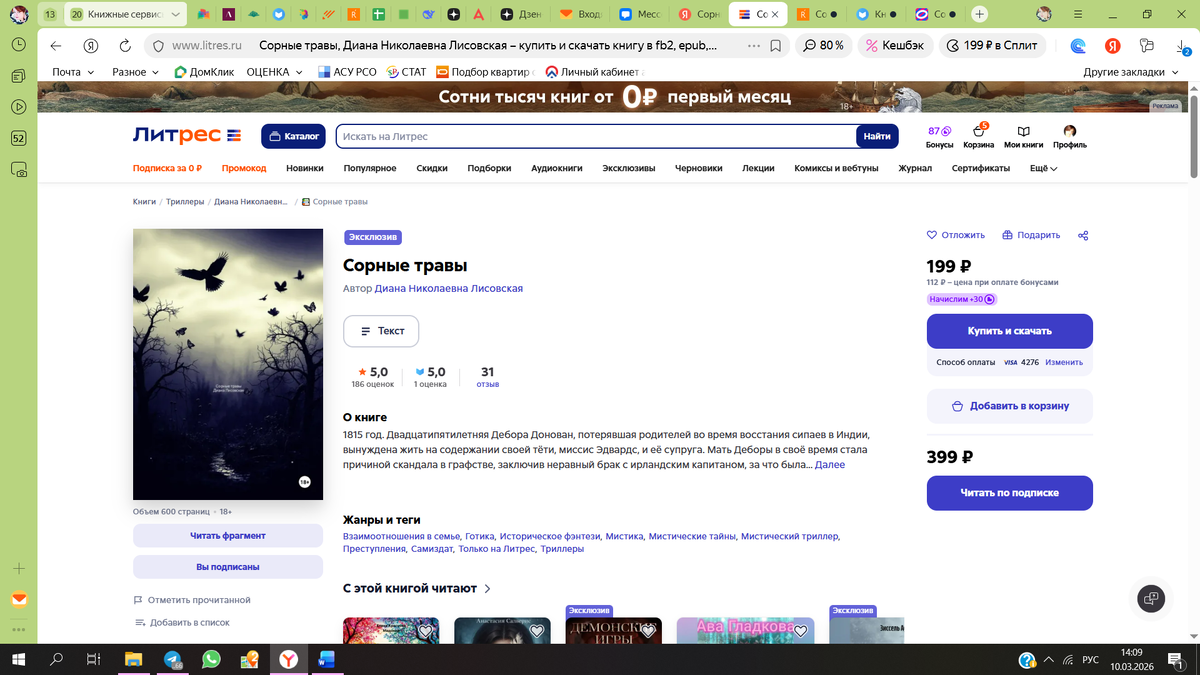Open Подписка за 0 ₽ menu item
Image resolution: width=1200 pixels, height=675 pixels.
click(x=168, y=168)
